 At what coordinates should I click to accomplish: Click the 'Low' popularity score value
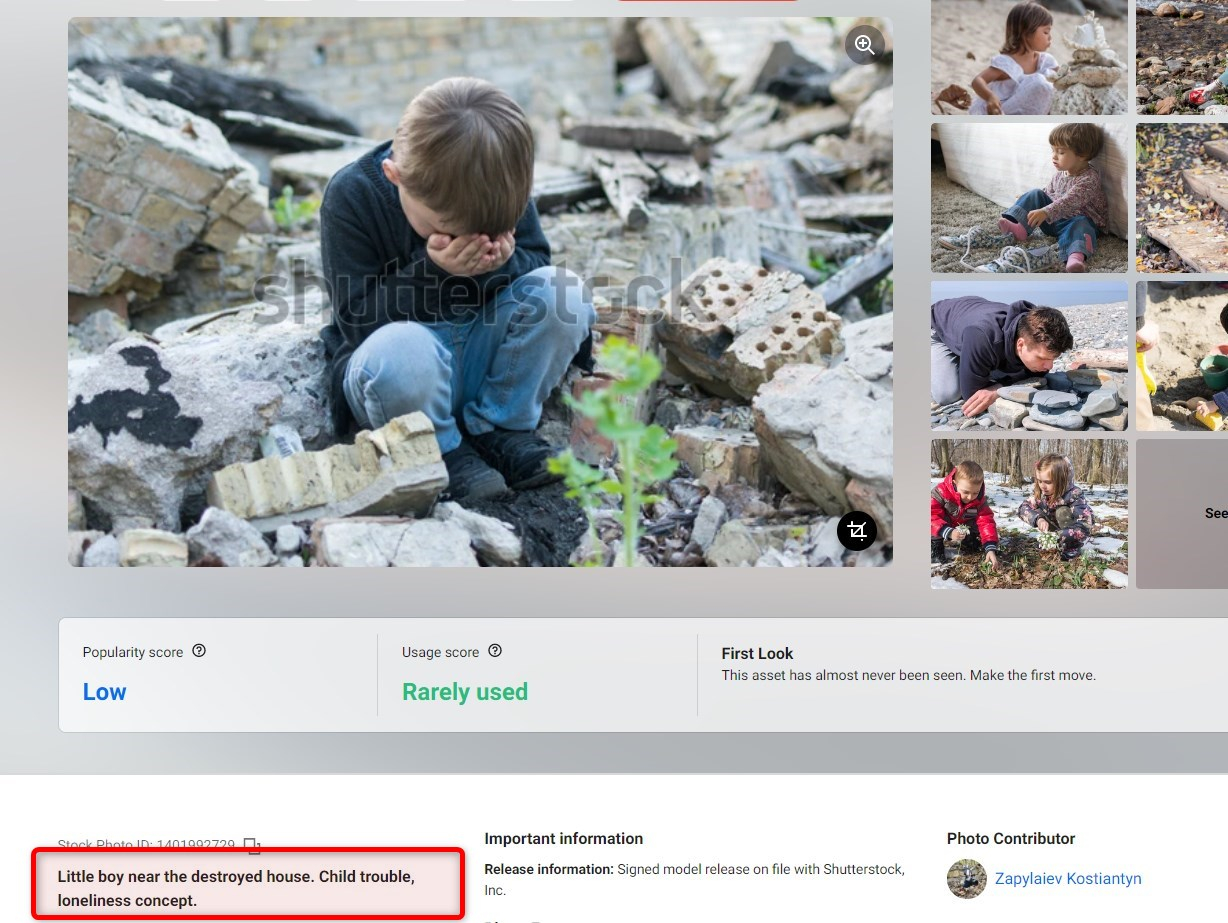pos(105,692)
